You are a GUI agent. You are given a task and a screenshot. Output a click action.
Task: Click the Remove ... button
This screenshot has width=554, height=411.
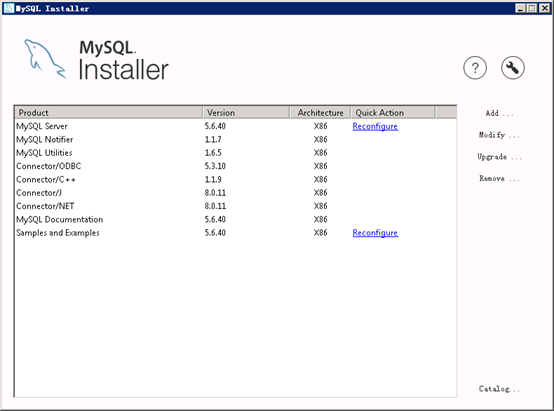tap(499, 178)
